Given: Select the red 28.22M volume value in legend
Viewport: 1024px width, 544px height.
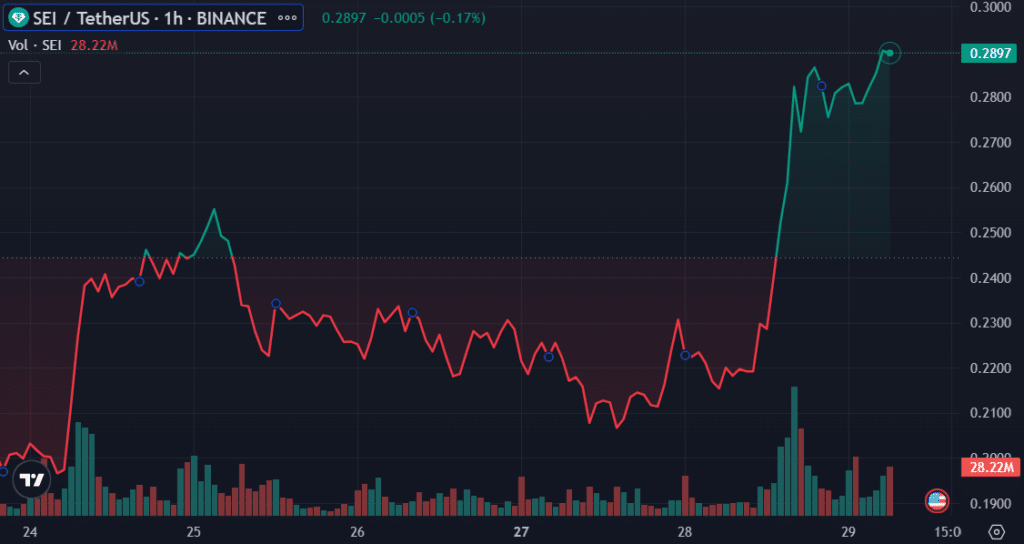Looking at the screenshot, I should 93,45.
